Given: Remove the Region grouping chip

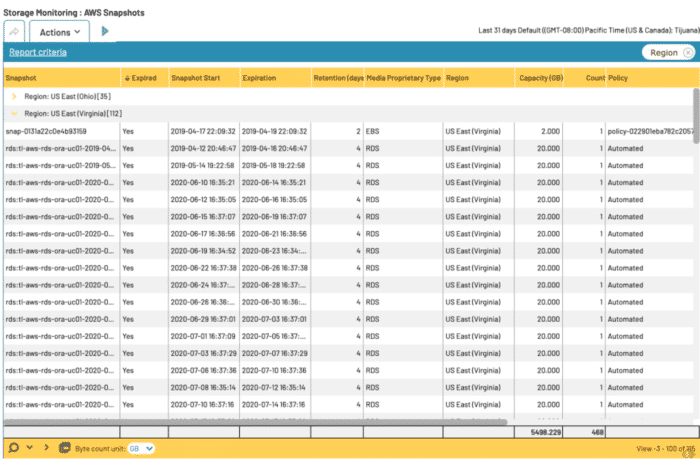Looking at the screenshot, I should 687,52.
